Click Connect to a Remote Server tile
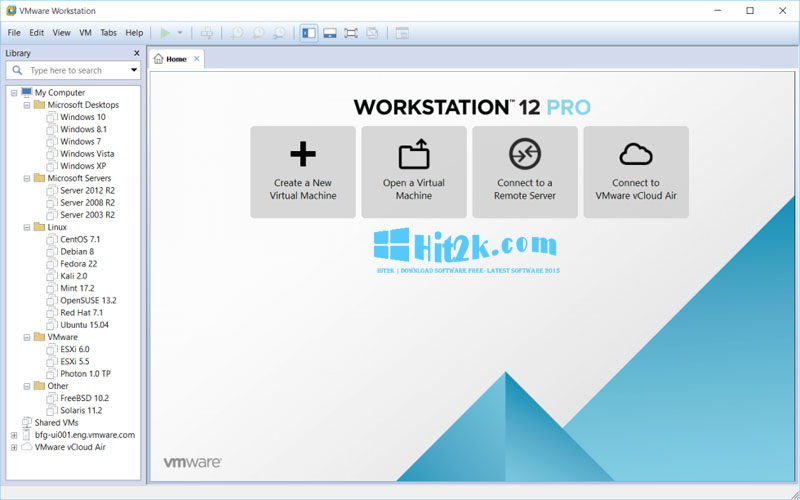Viewport: 800px width, 500px height. click(x=524, y=172)
